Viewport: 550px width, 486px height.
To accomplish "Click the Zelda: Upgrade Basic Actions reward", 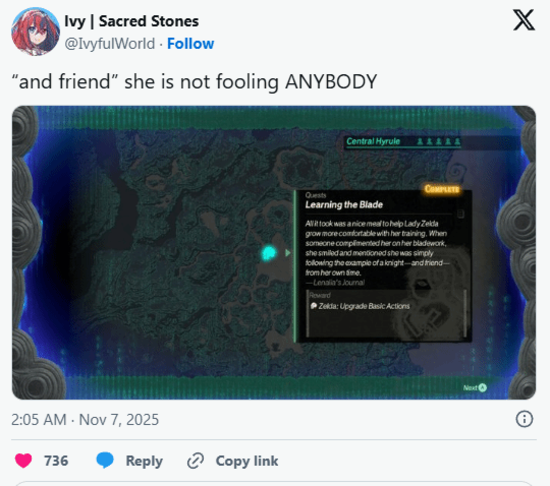I will tap(360, 306).
